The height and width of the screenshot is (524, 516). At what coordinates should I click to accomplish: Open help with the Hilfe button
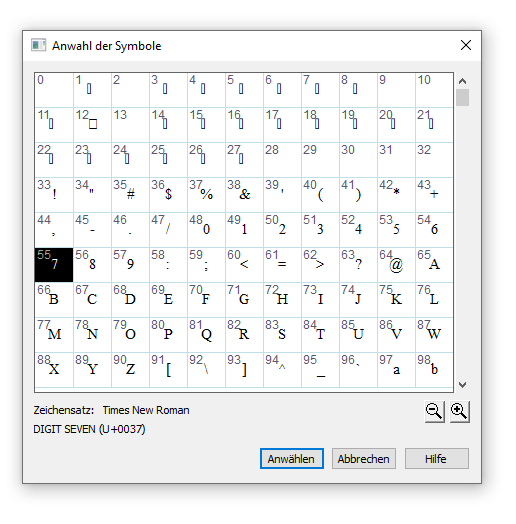click(436, 458)
